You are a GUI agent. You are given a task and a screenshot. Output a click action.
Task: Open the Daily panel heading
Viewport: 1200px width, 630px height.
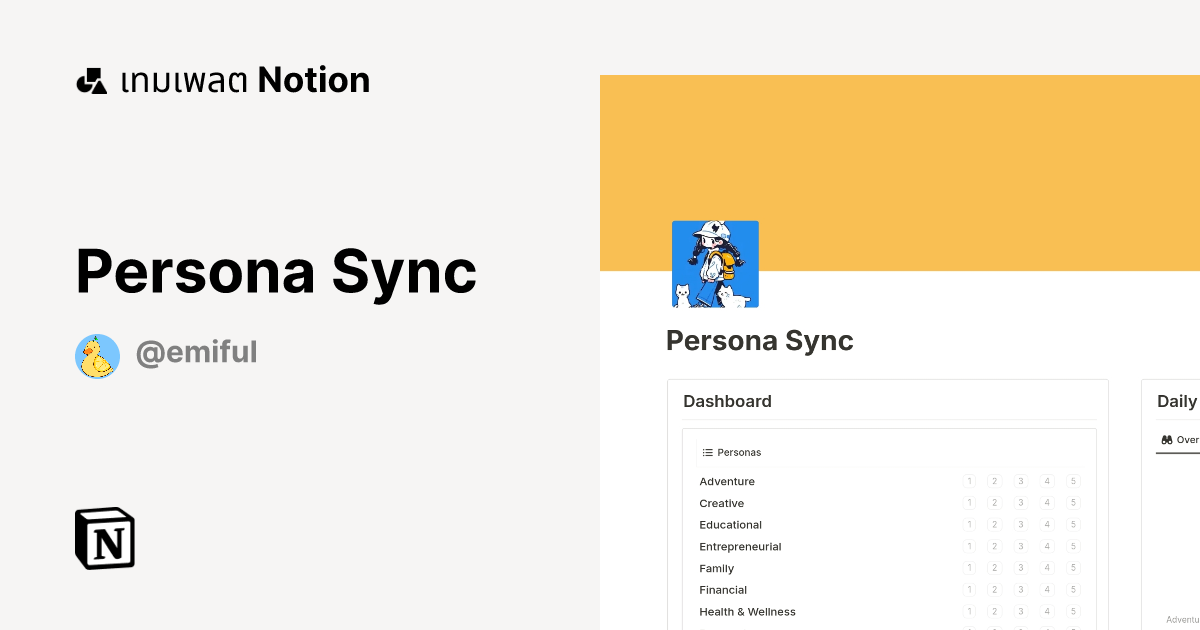pyautogui.click(x=1176, y=401)
